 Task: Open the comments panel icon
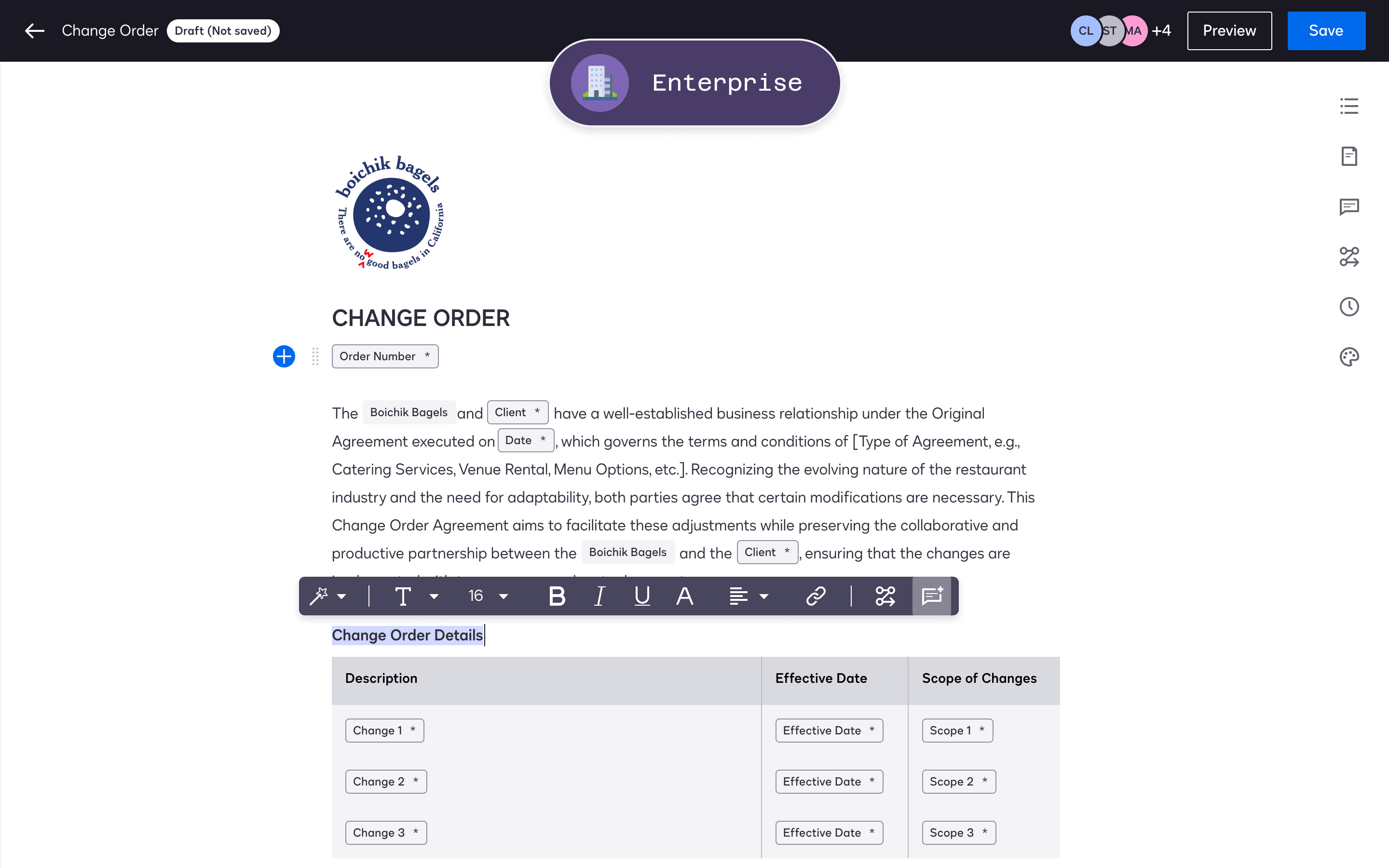pyautogui.click(x=1349, y=207)
